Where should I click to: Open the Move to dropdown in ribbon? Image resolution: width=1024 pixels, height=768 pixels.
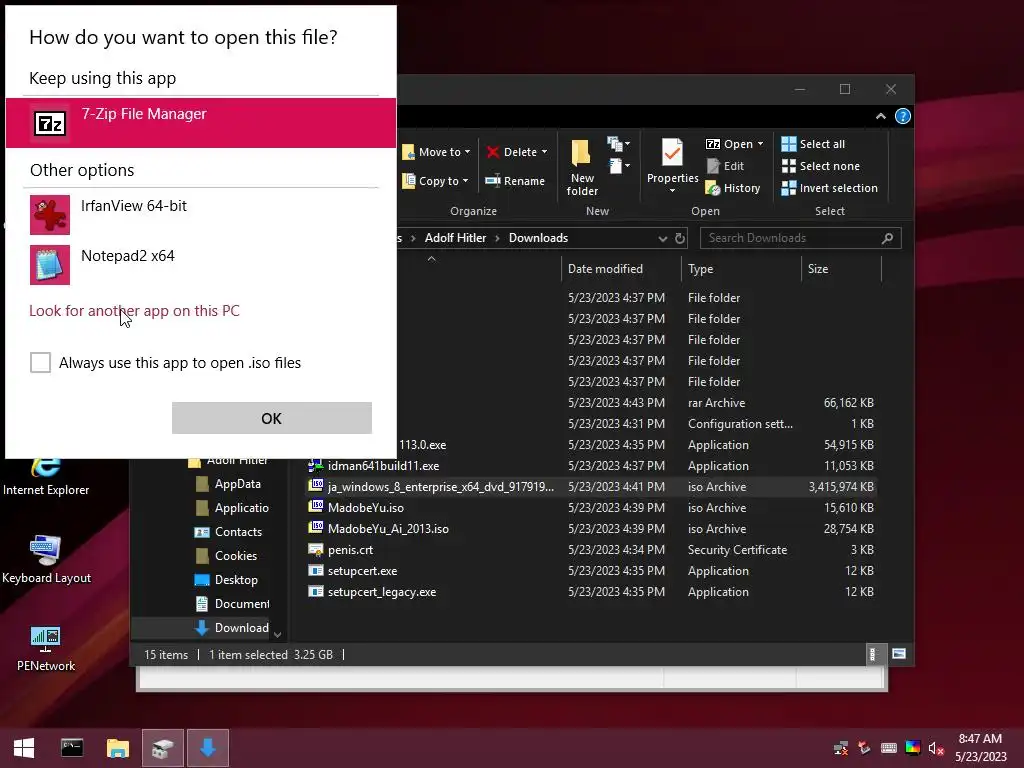tap(436, 152)
